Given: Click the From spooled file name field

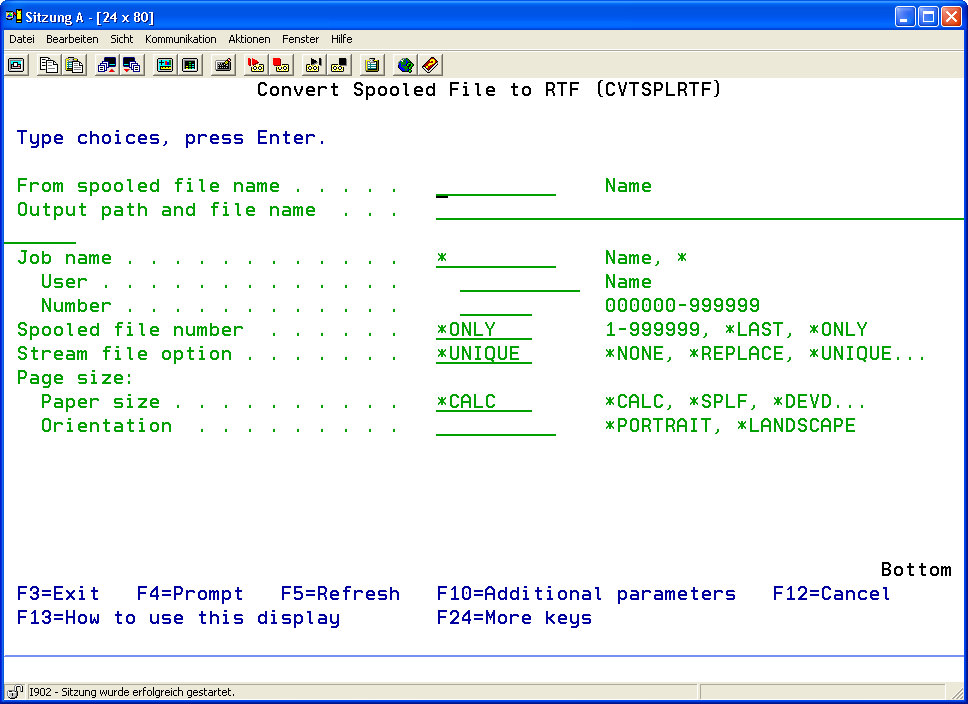Looking at the screenshot, I should click(x=495, y=186).
